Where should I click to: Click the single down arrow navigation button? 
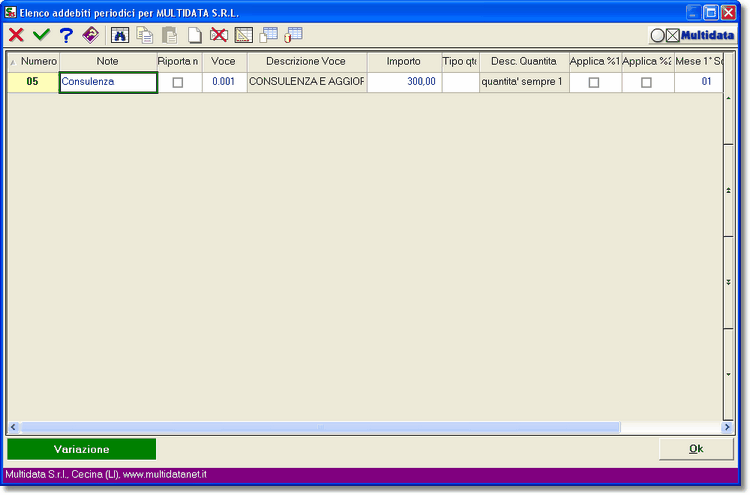click(x=728, y=374)
